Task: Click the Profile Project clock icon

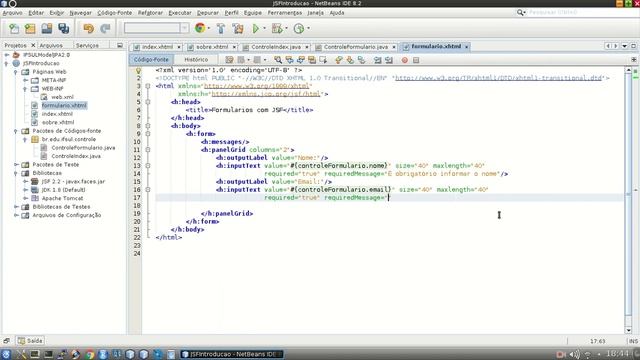Action: point(299,29)
